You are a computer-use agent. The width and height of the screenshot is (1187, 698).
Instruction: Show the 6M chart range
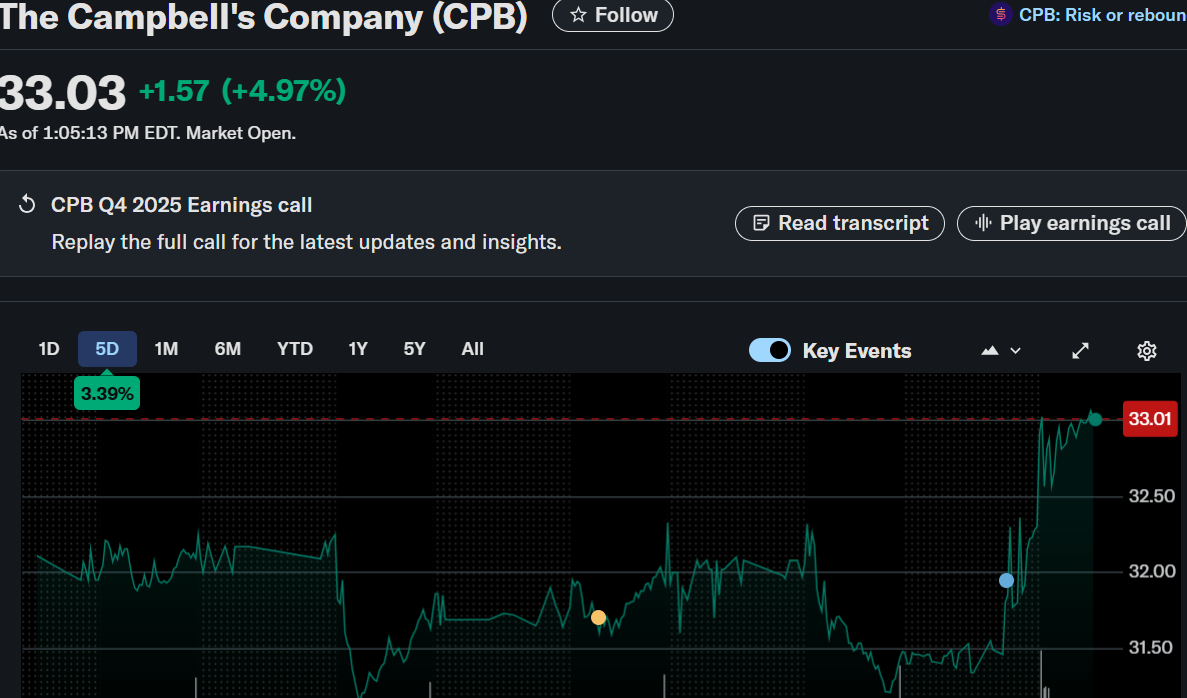[227, 349]
